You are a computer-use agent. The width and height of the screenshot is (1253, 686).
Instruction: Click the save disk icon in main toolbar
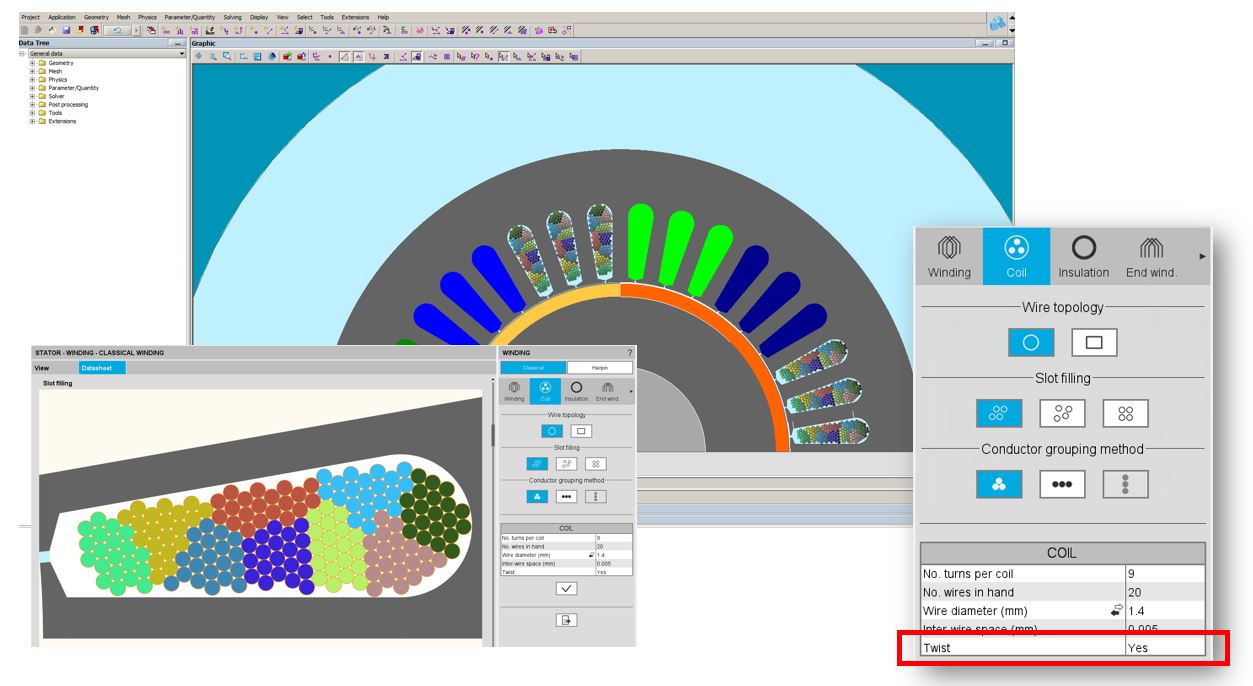point(67,30)
